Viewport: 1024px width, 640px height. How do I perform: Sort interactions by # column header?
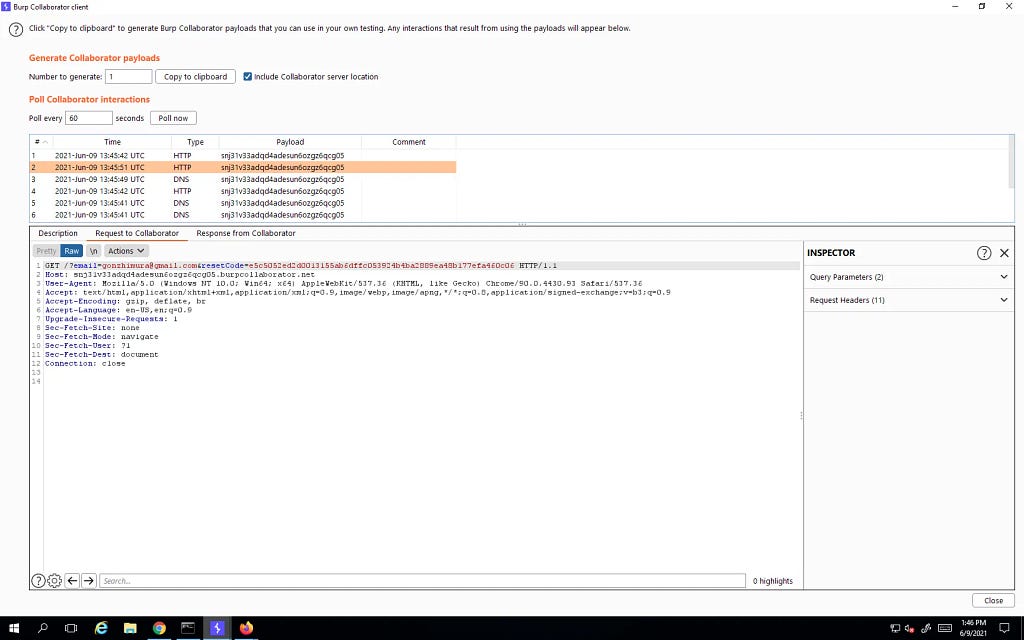coord(41,142)
